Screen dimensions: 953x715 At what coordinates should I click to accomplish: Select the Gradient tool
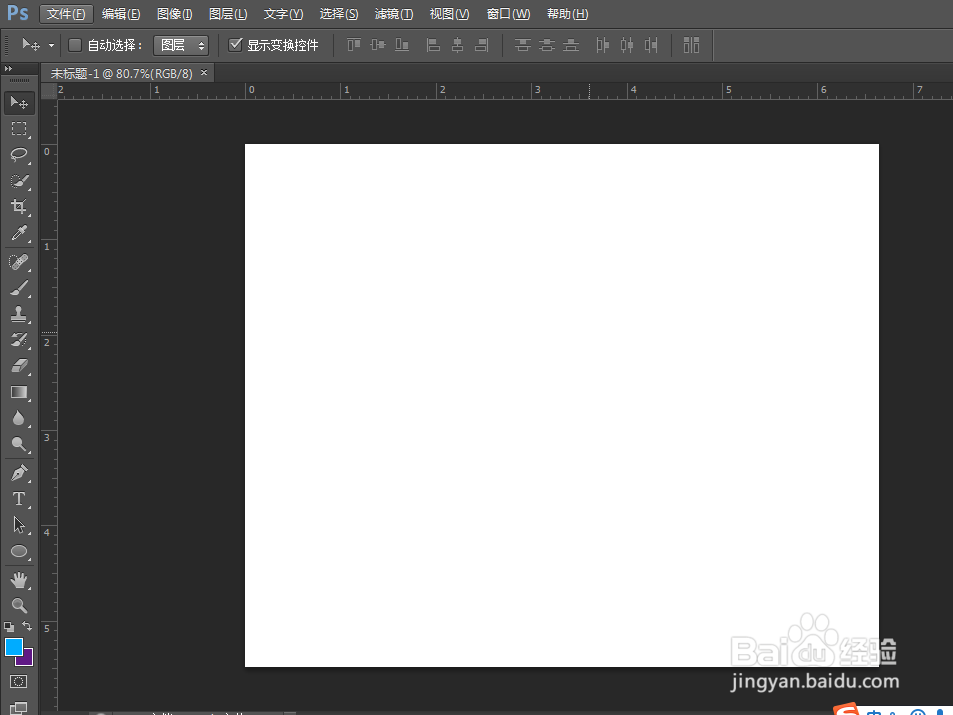[19, 392]
